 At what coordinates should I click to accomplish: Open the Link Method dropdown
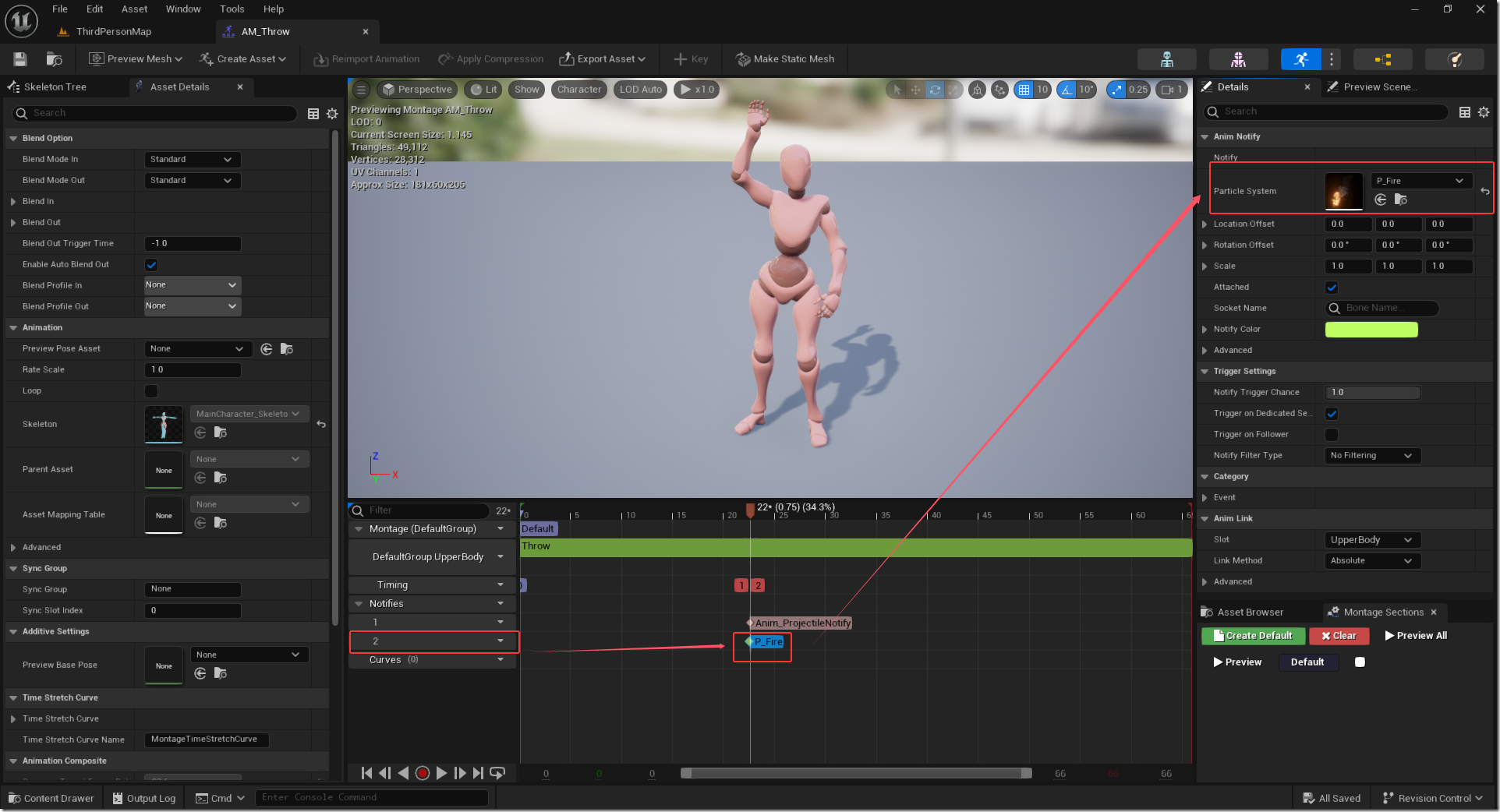[1372, 561]
